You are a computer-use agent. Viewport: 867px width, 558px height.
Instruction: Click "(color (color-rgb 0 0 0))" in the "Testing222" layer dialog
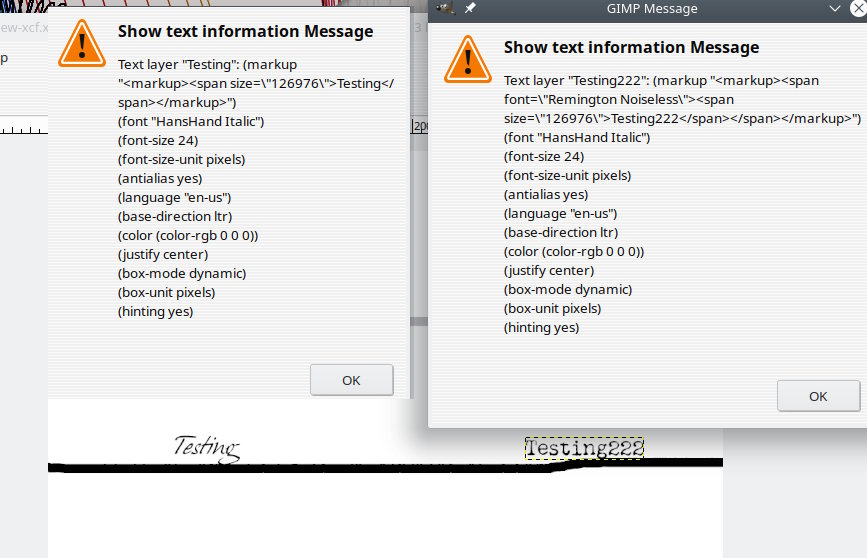click(574, 252)
